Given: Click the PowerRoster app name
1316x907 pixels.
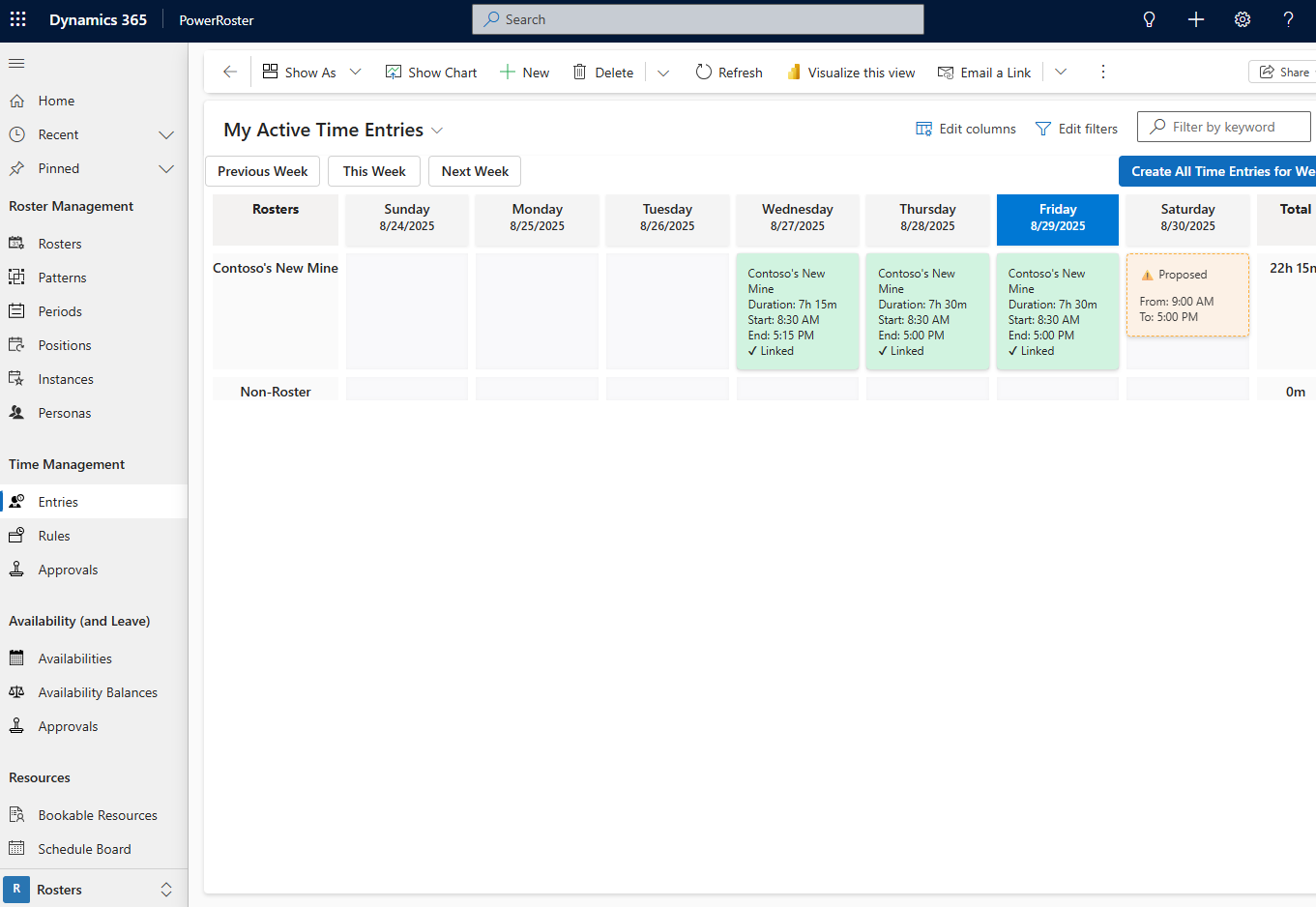Looking at the screenshot, I should point(217,20).
